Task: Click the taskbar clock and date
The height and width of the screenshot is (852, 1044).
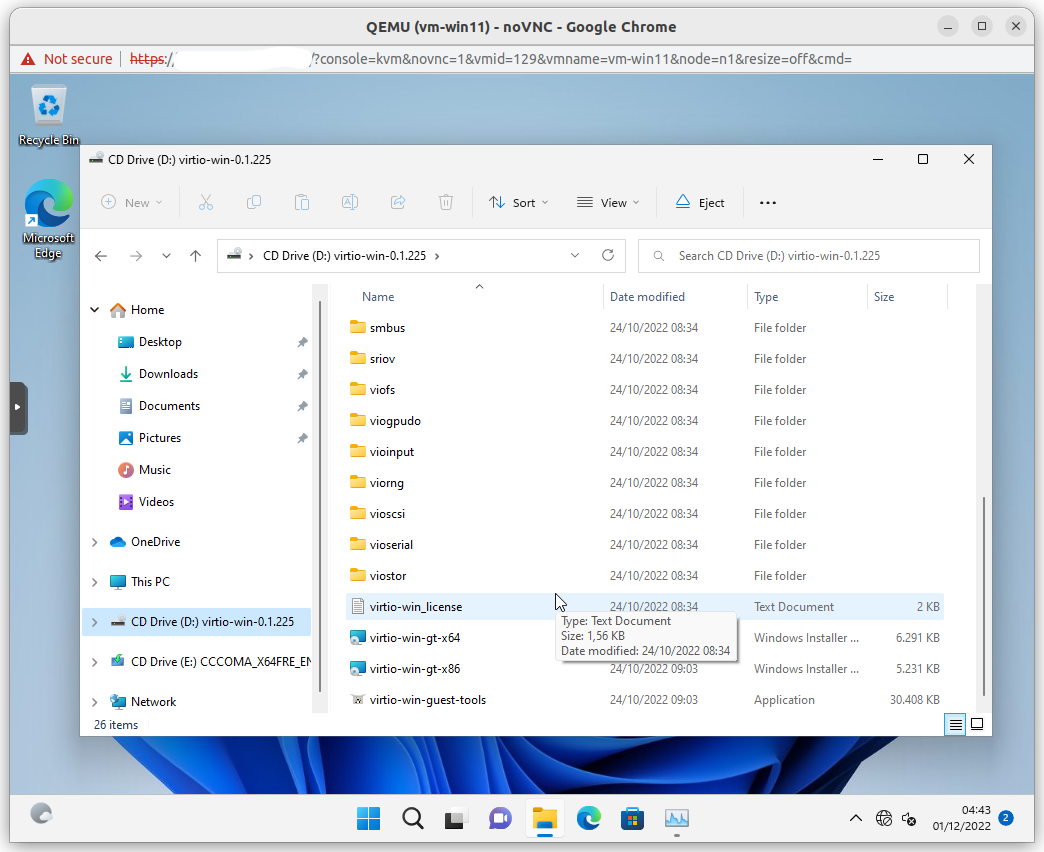Action: tap(961, 818)
